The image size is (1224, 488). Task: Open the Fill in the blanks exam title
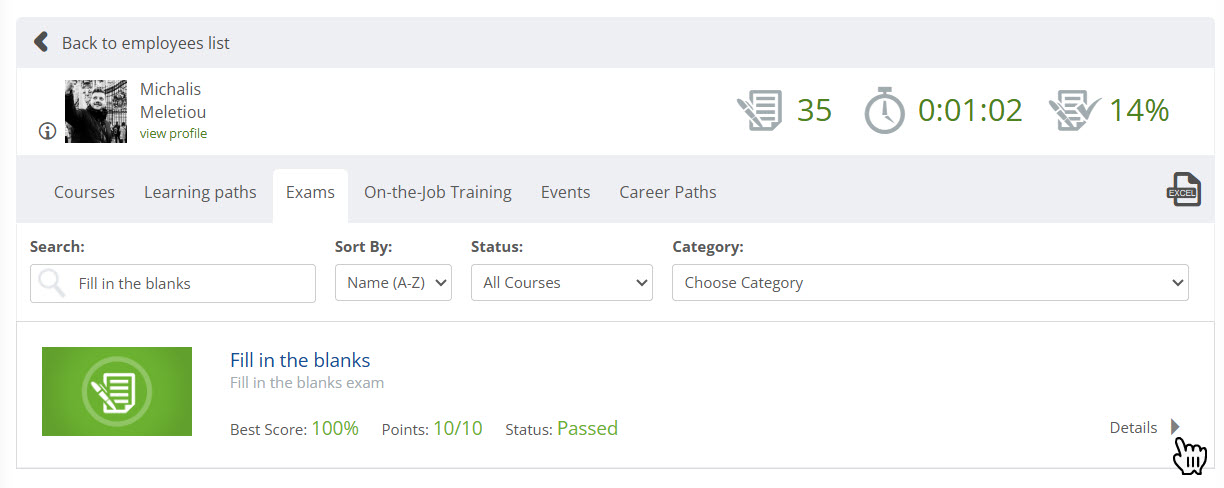pos(300,360)
